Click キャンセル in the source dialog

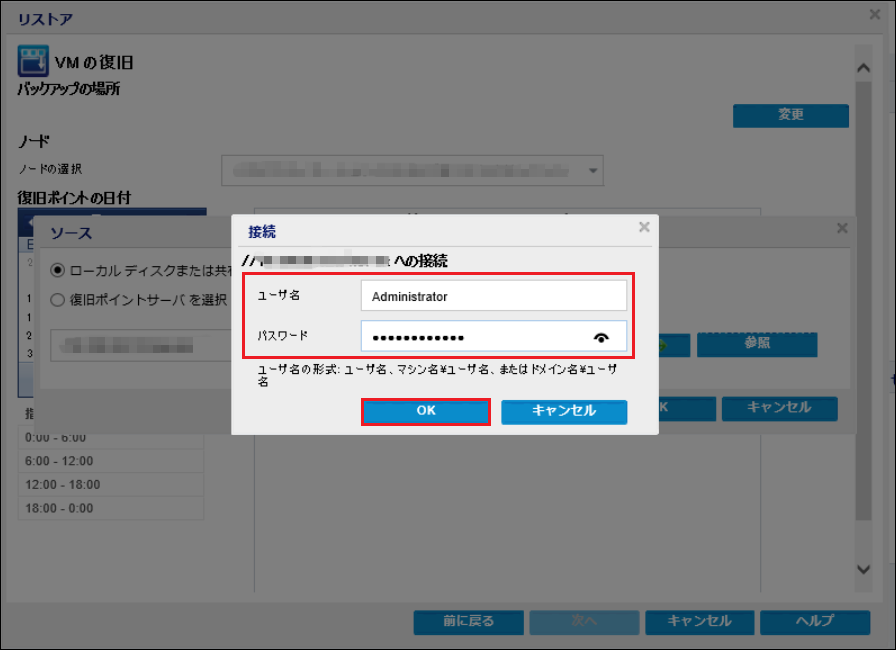click(x=779, y=408)
